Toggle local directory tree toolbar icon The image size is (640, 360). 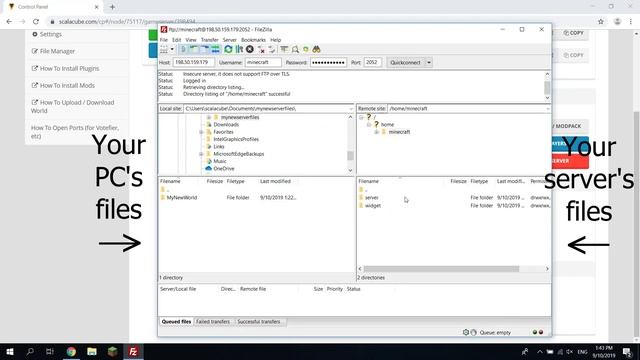(194, 50)
